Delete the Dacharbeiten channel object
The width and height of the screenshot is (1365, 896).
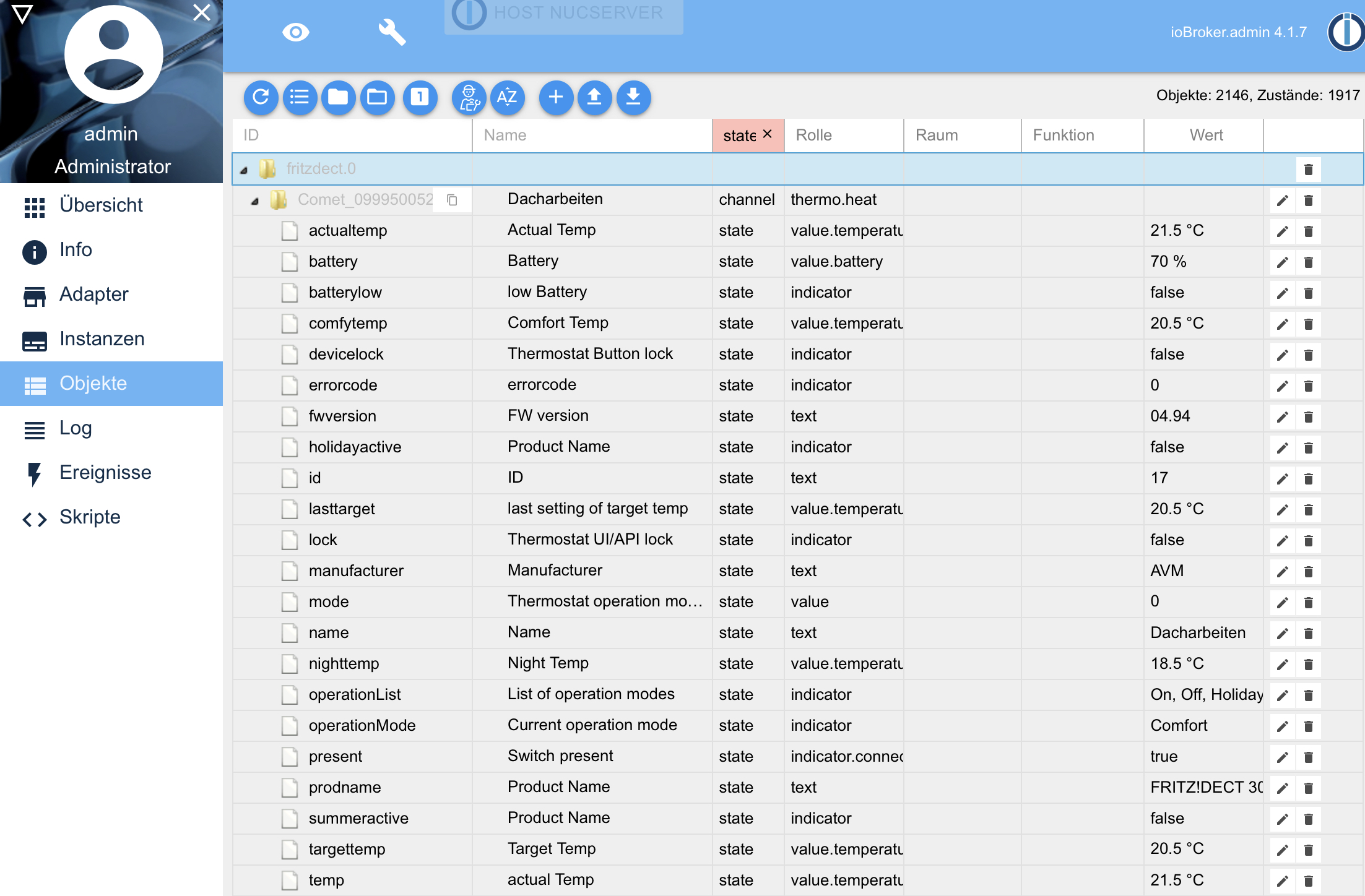point(1308,200)
